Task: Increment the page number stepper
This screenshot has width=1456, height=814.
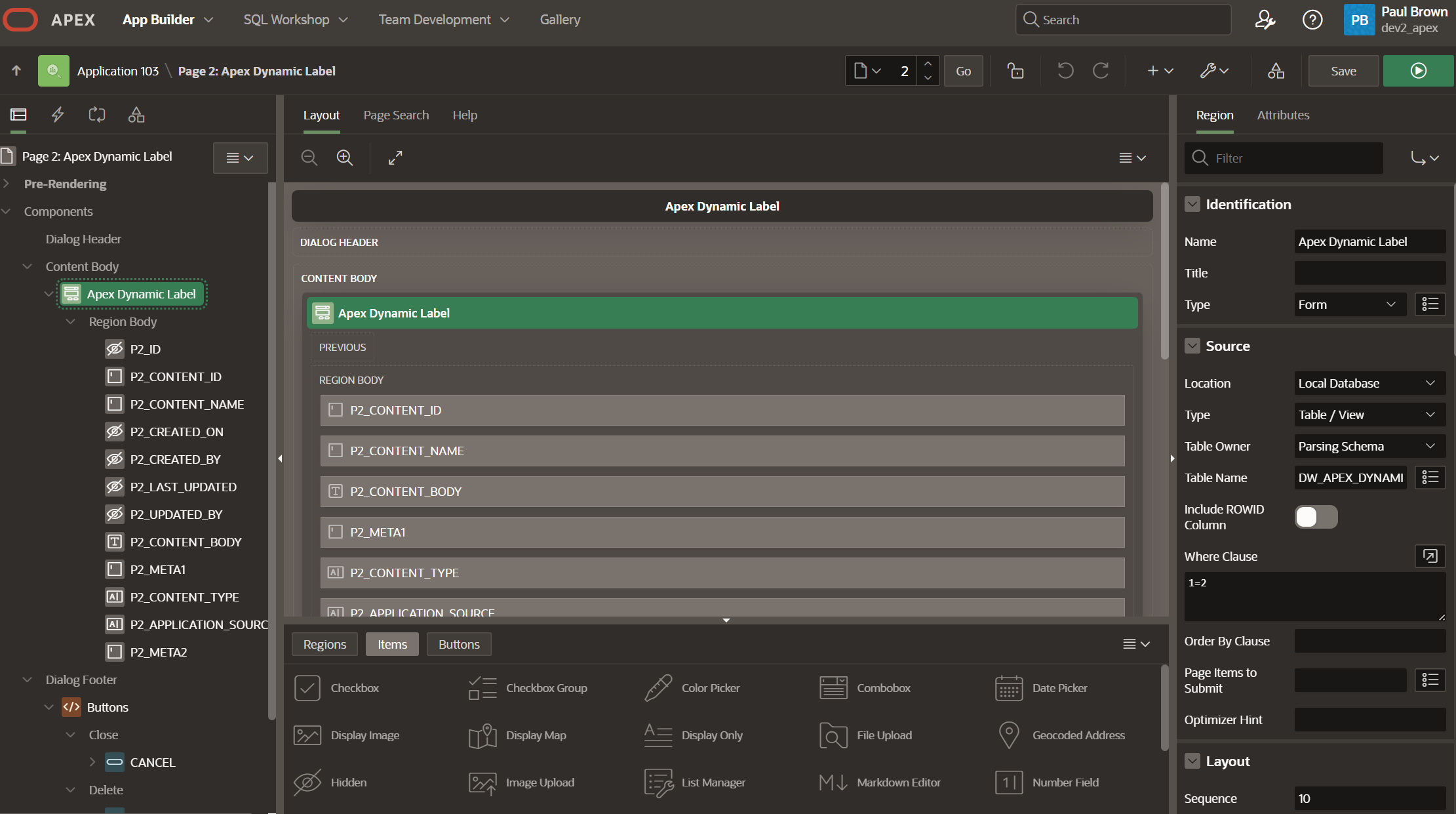Action: tap(928, 64)
